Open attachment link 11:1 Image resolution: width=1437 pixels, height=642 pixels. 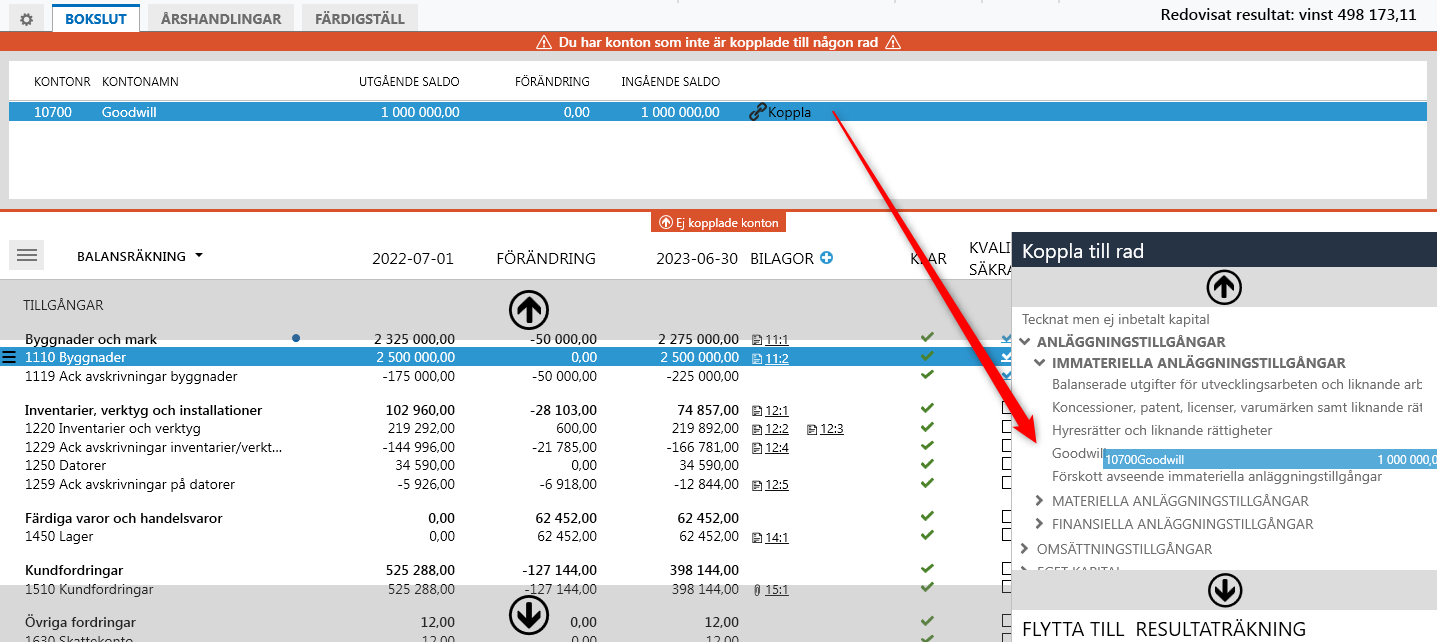point(776,340)
